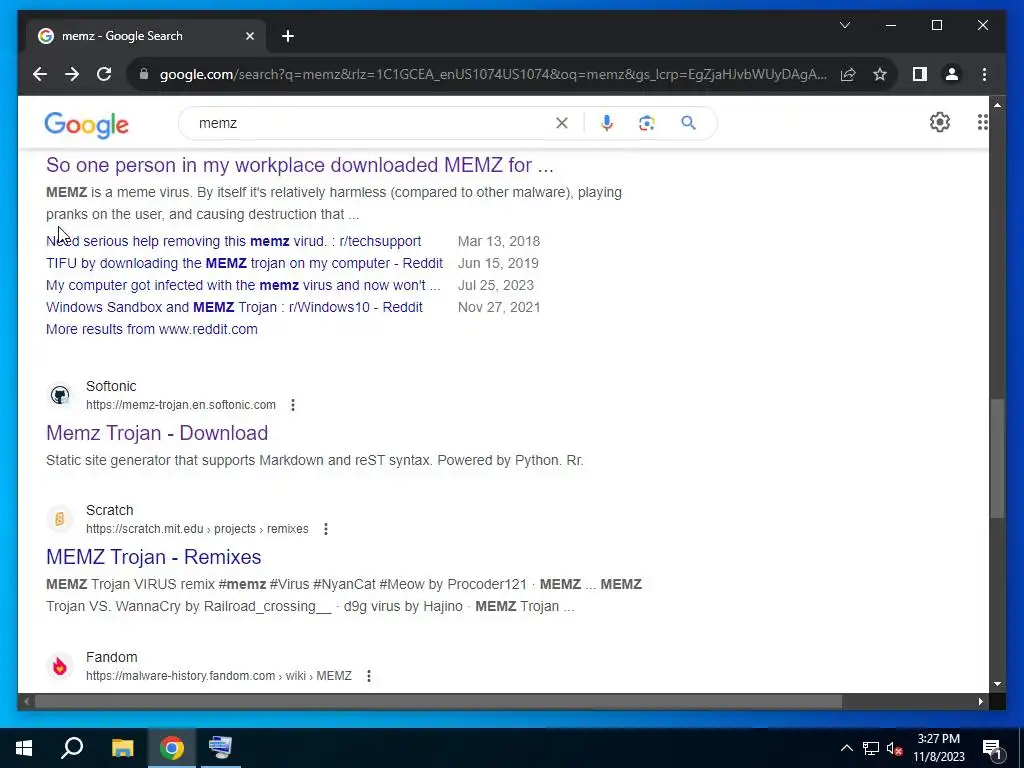
Task: Open the computer app on taskbar
Action: pyautogui.click(x=220, y=748)
